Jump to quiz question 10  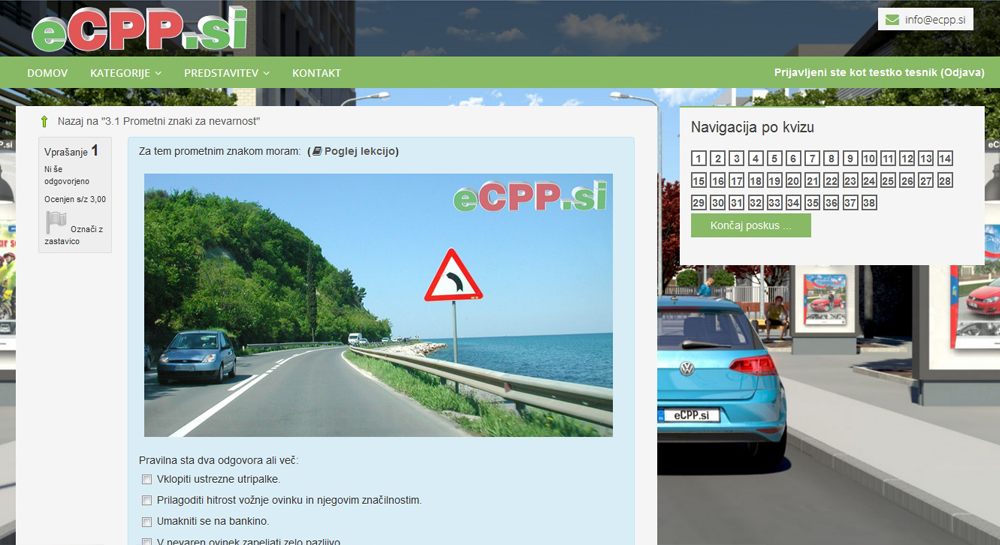click(x=869, y=158)
